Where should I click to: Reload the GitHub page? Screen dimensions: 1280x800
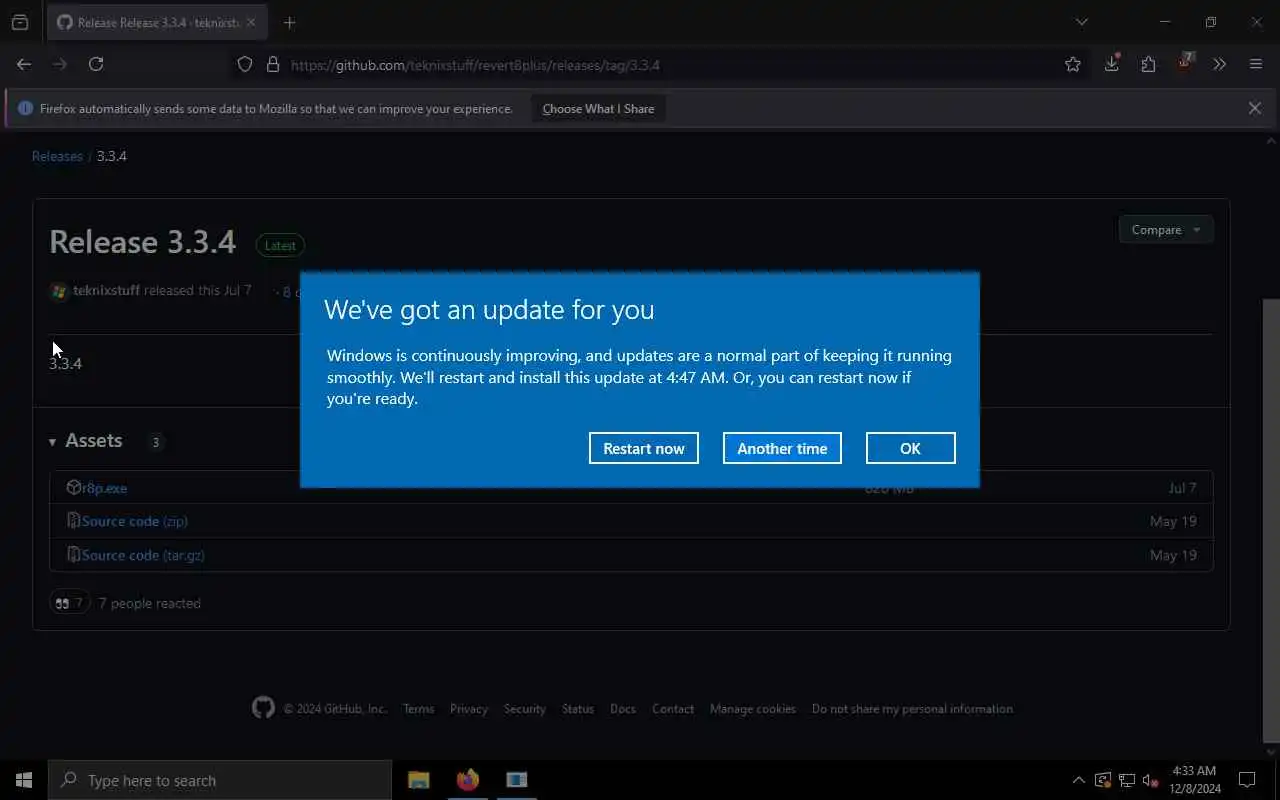(x=96, y=64)
